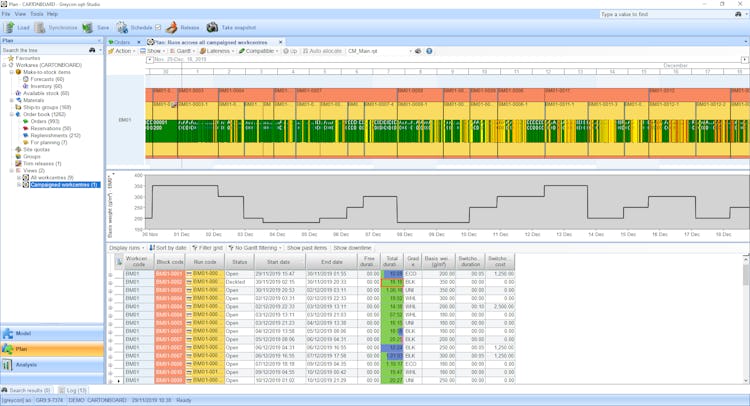Click the Decided status cell in the table
The image size is (750, 406).
click(x=239, y=282)
